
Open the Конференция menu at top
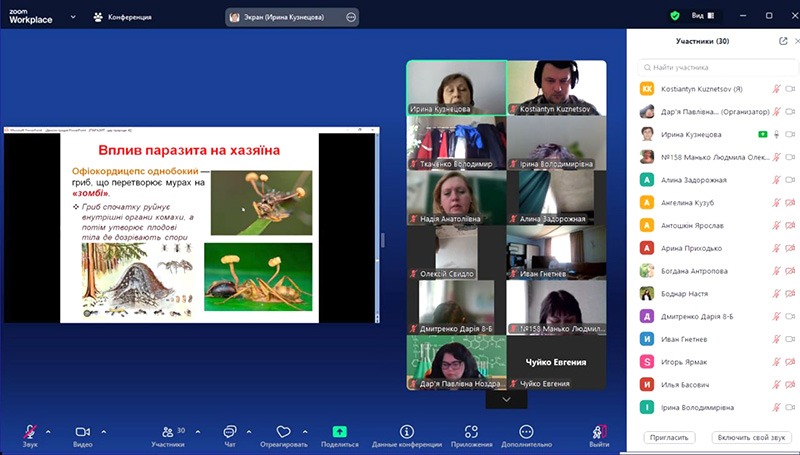coord(127,16)
